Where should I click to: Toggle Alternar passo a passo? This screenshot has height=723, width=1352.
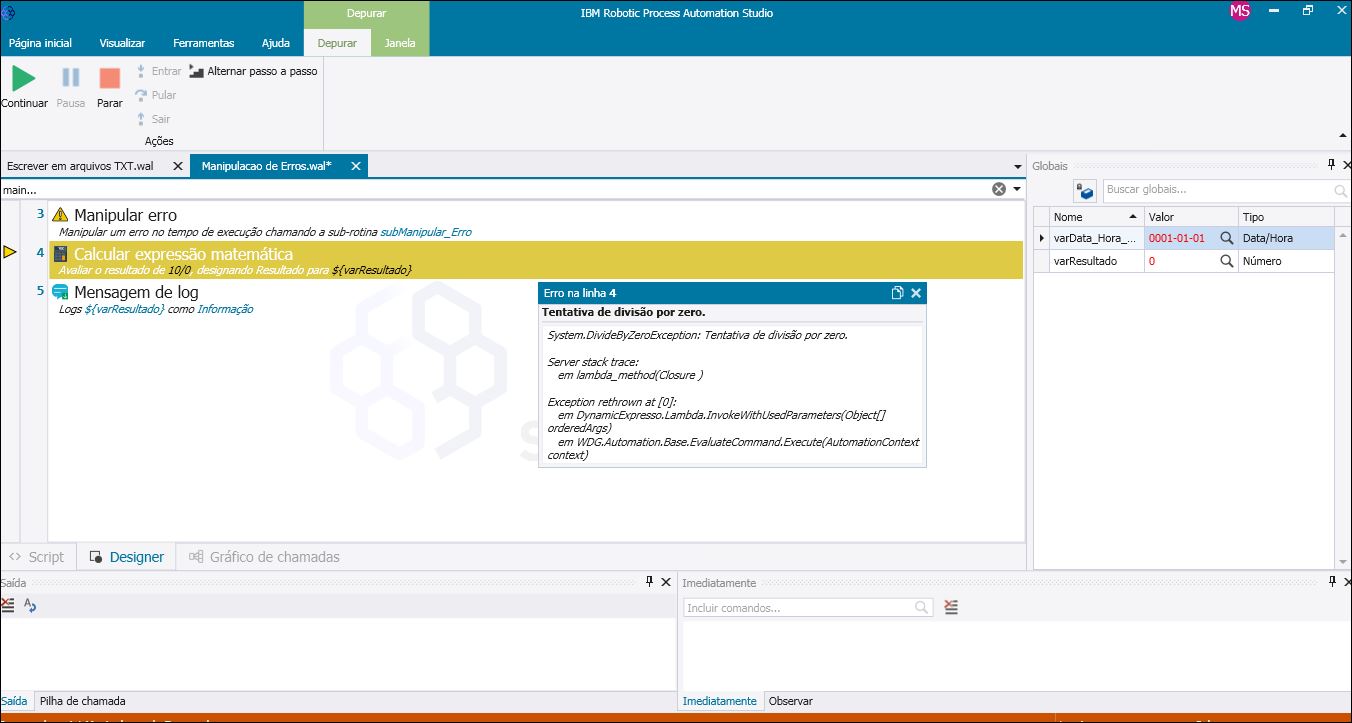pos(254,71)
